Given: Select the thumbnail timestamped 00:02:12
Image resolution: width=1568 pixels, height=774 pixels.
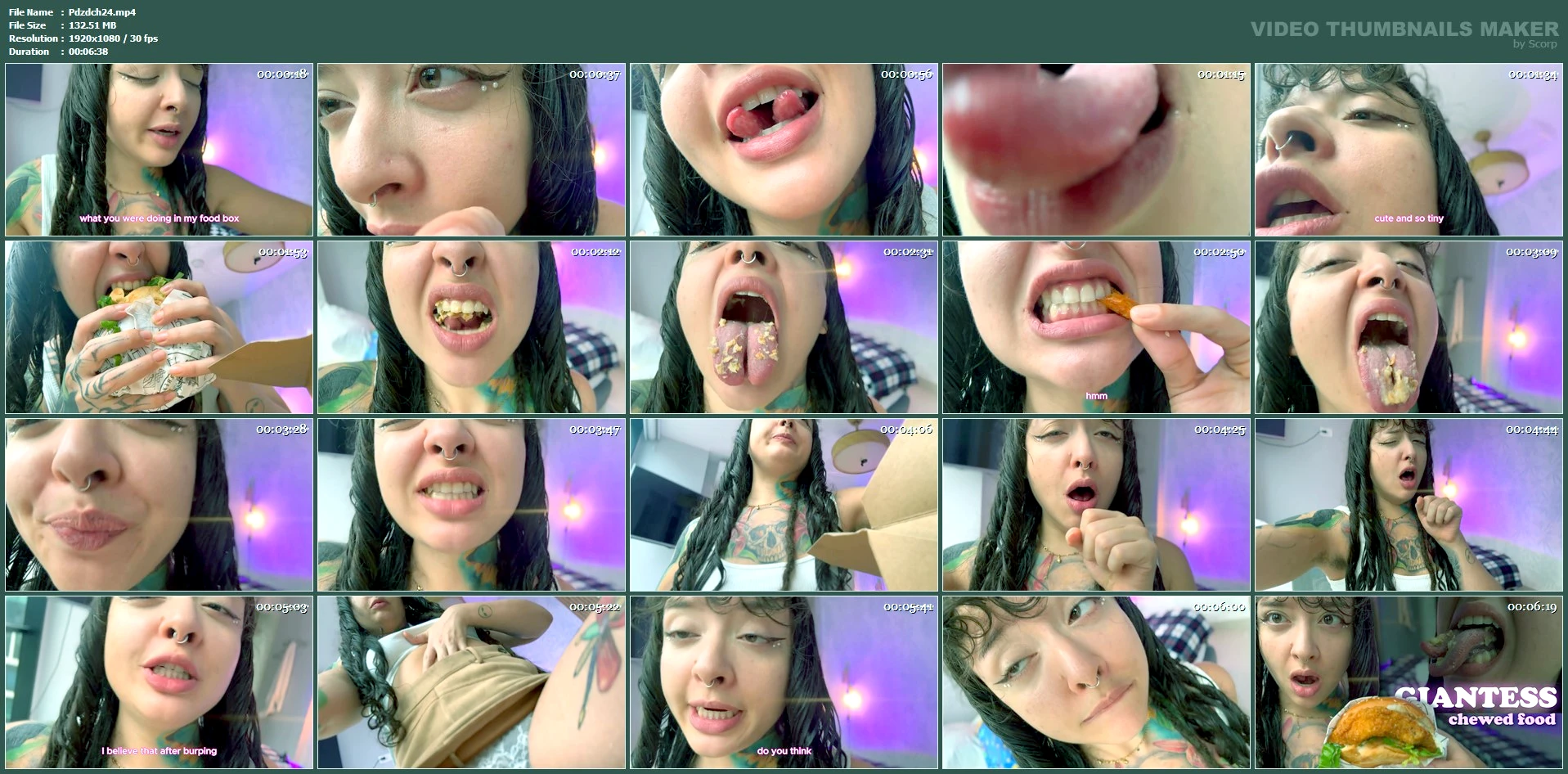Looking at the screenshot, I should pos(471,327).
